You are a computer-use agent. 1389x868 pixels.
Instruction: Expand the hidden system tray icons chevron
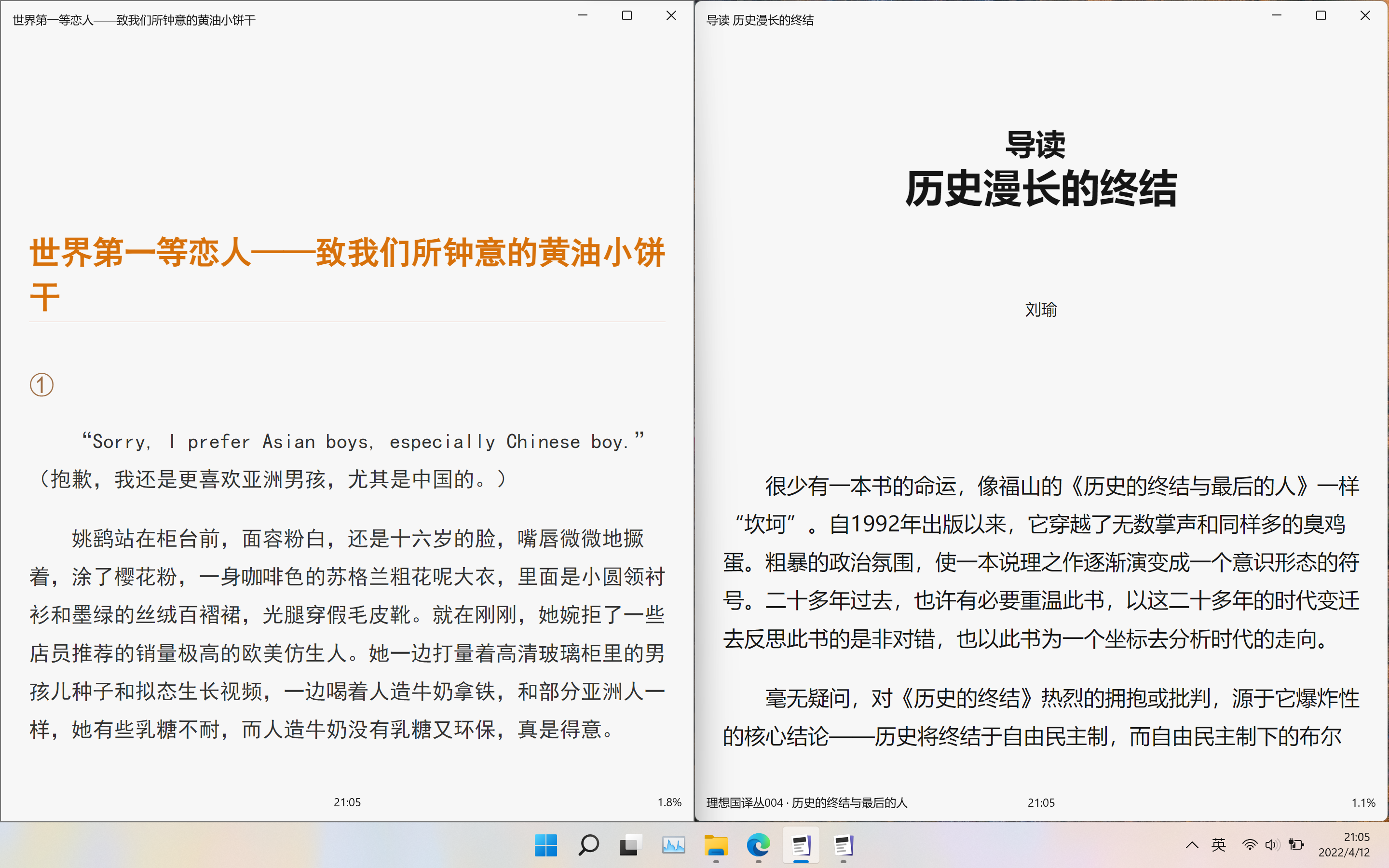1193,845
